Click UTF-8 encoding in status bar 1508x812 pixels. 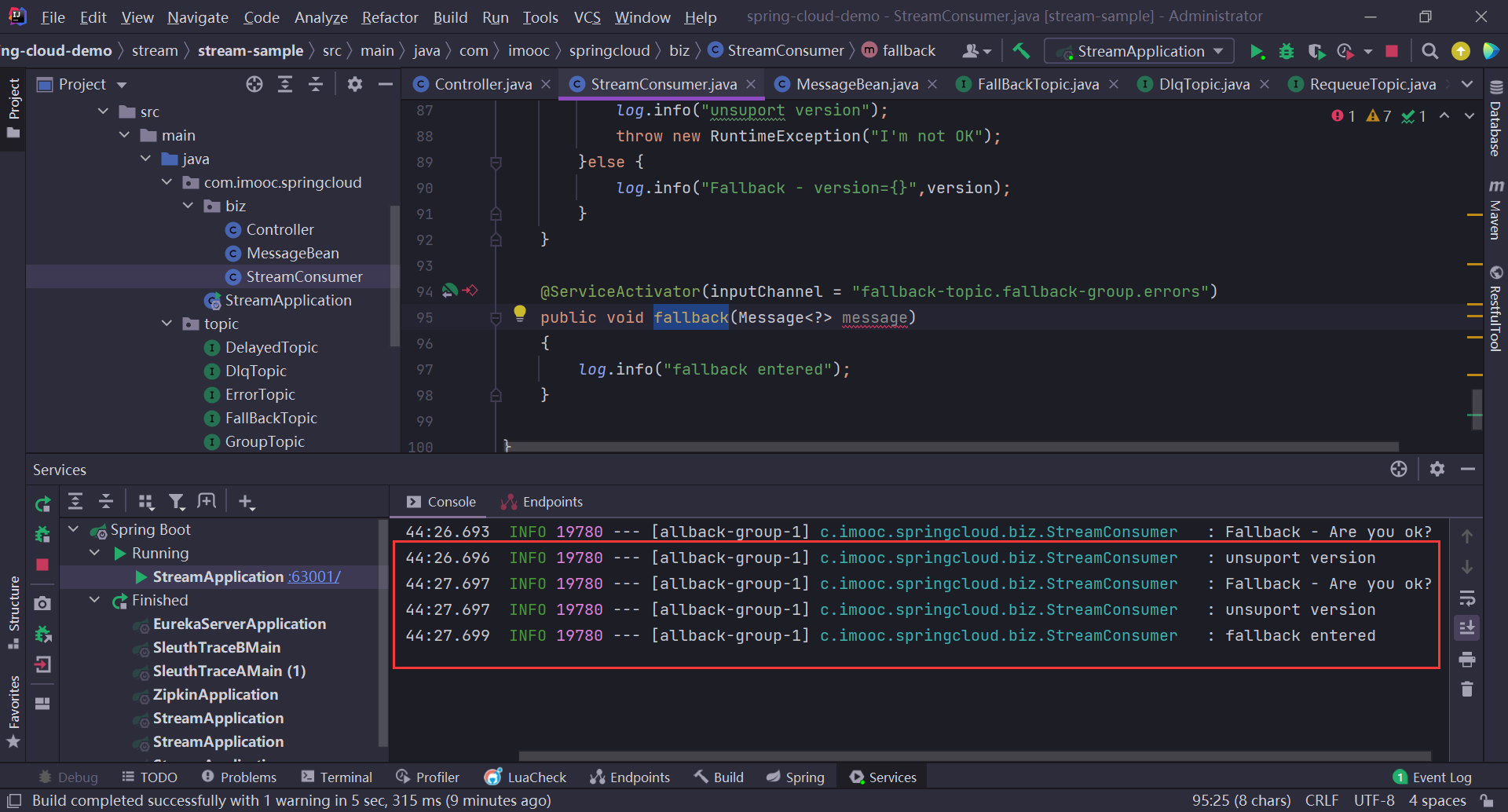(x=1374, y=800)
